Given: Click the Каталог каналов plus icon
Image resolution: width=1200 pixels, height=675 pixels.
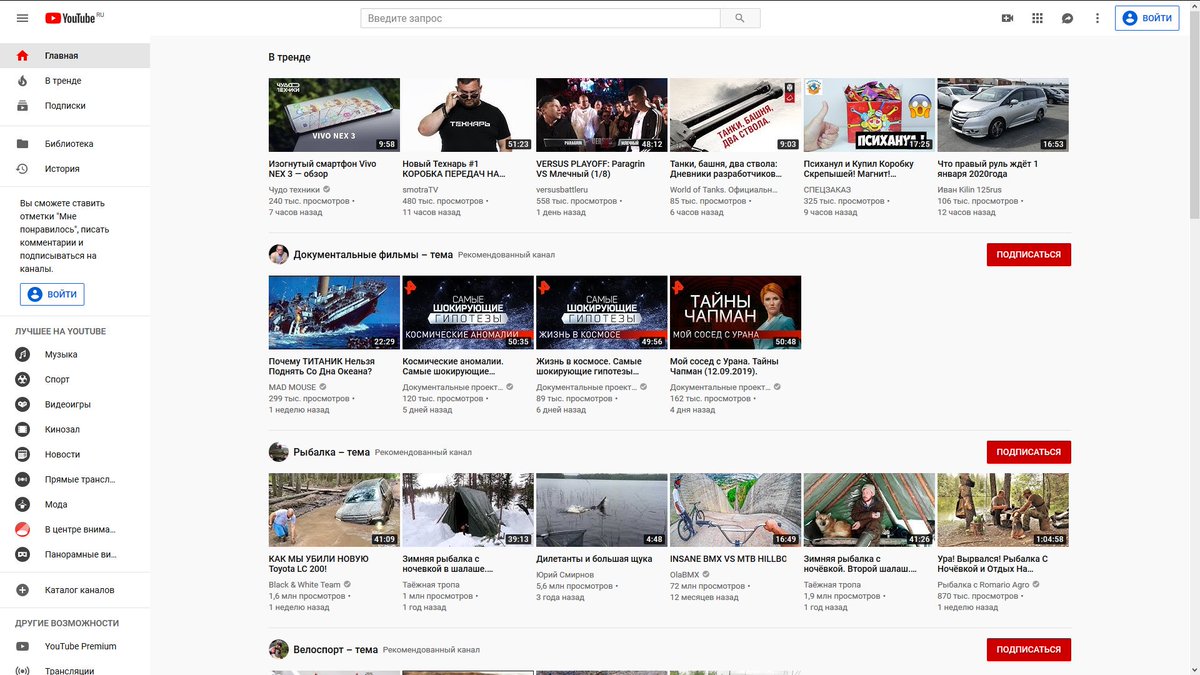Looking at the screenshot, I should pos(22,590).
